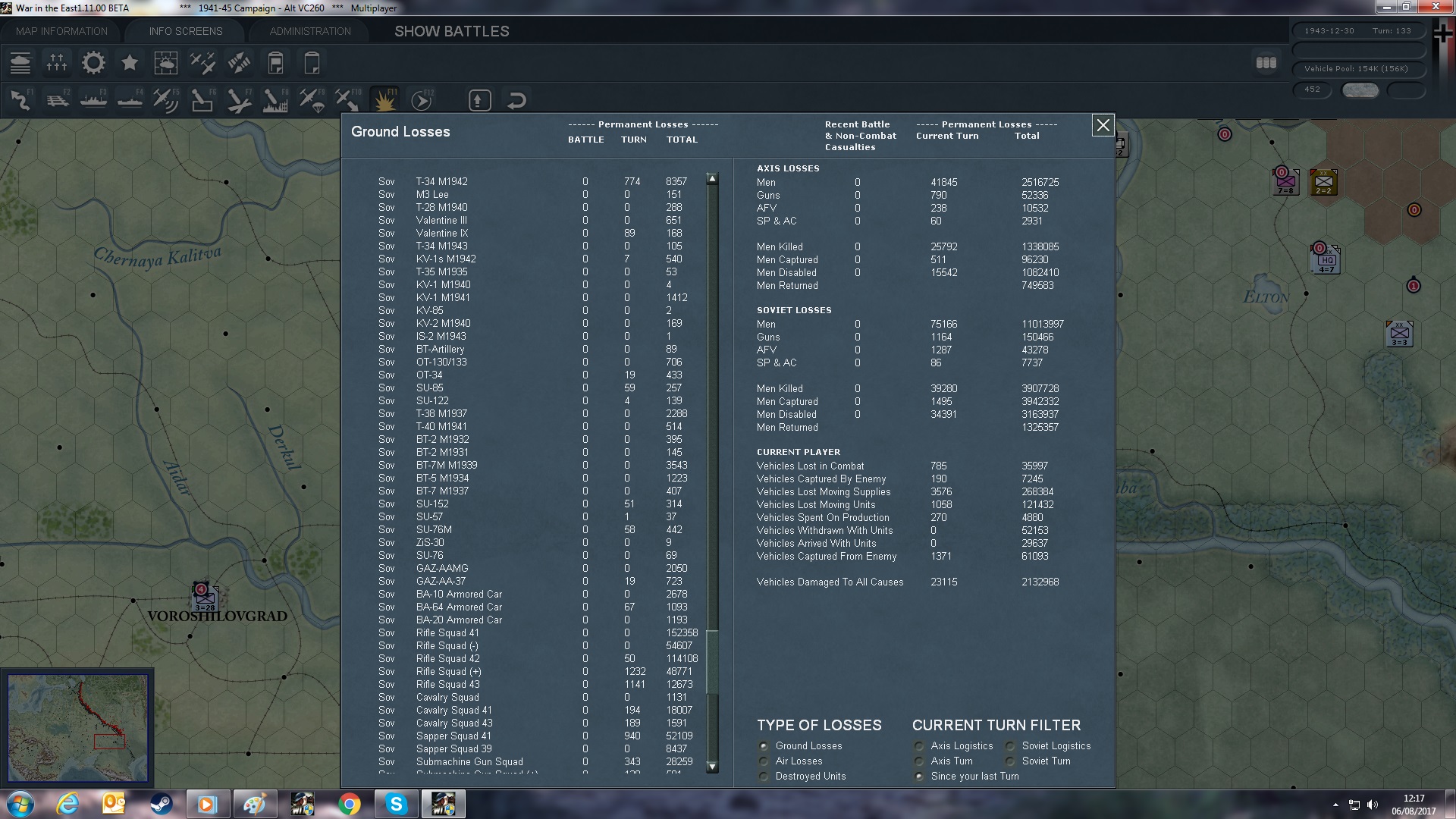Click the Submachine Gun Squad row

pyautogui.click(x=538, y=761)
